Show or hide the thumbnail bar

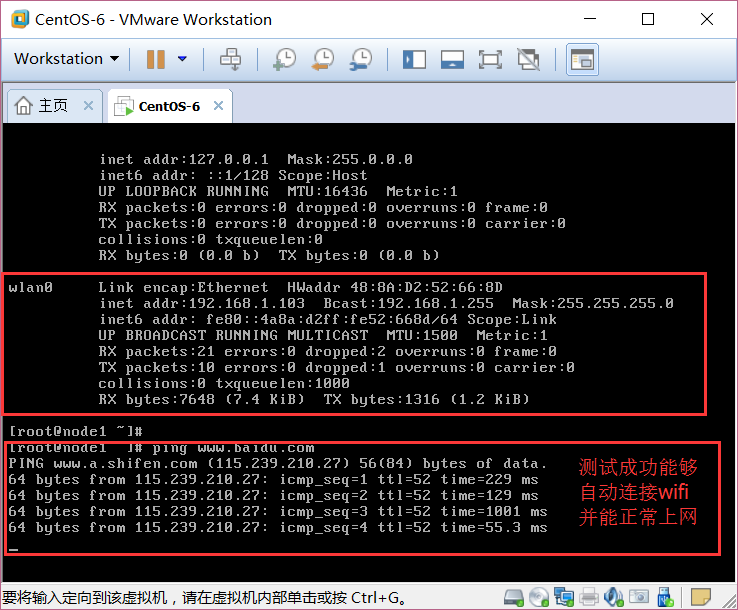452,60
